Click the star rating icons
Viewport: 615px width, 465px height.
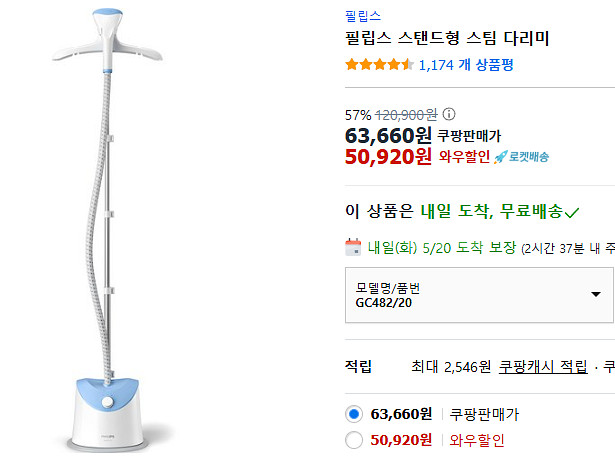click(x=378, y=65)
